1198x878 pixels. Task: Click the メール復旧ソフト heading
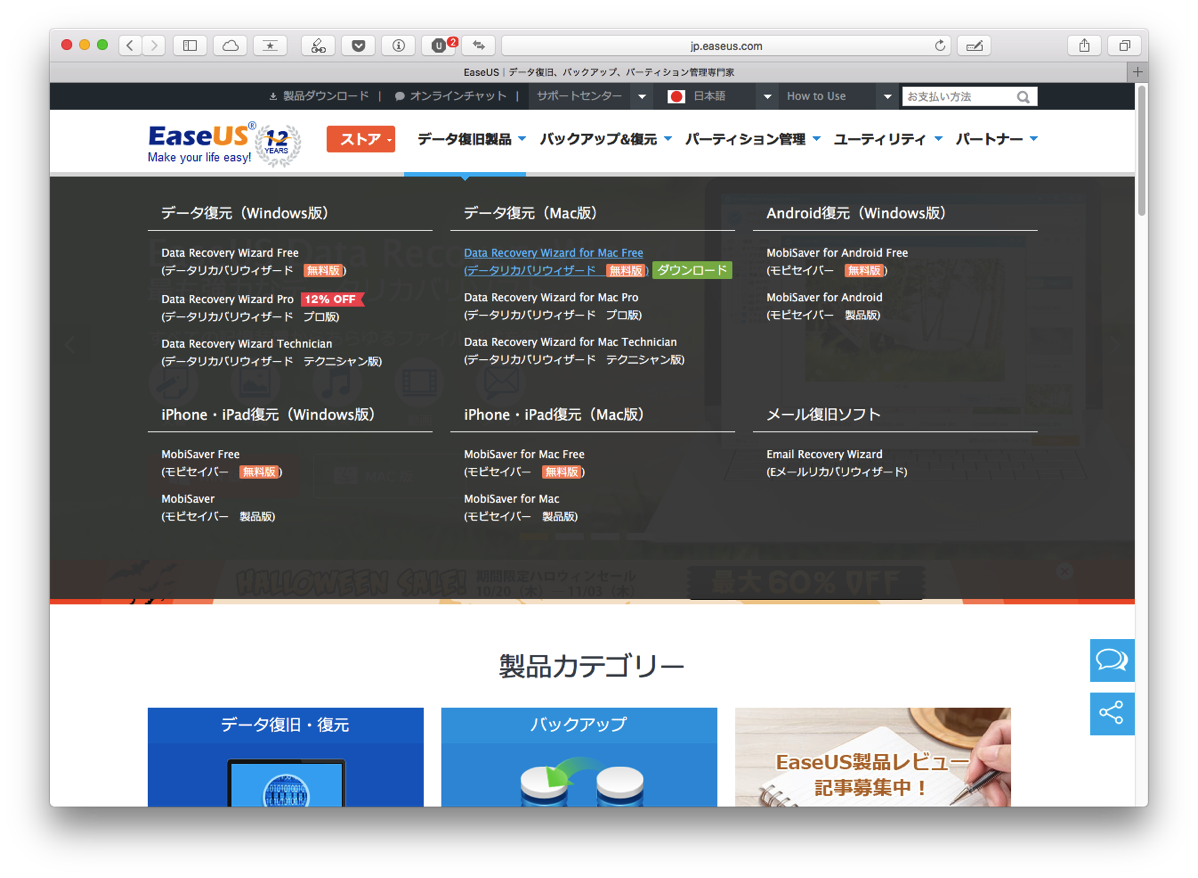click(x=824, y=414)
